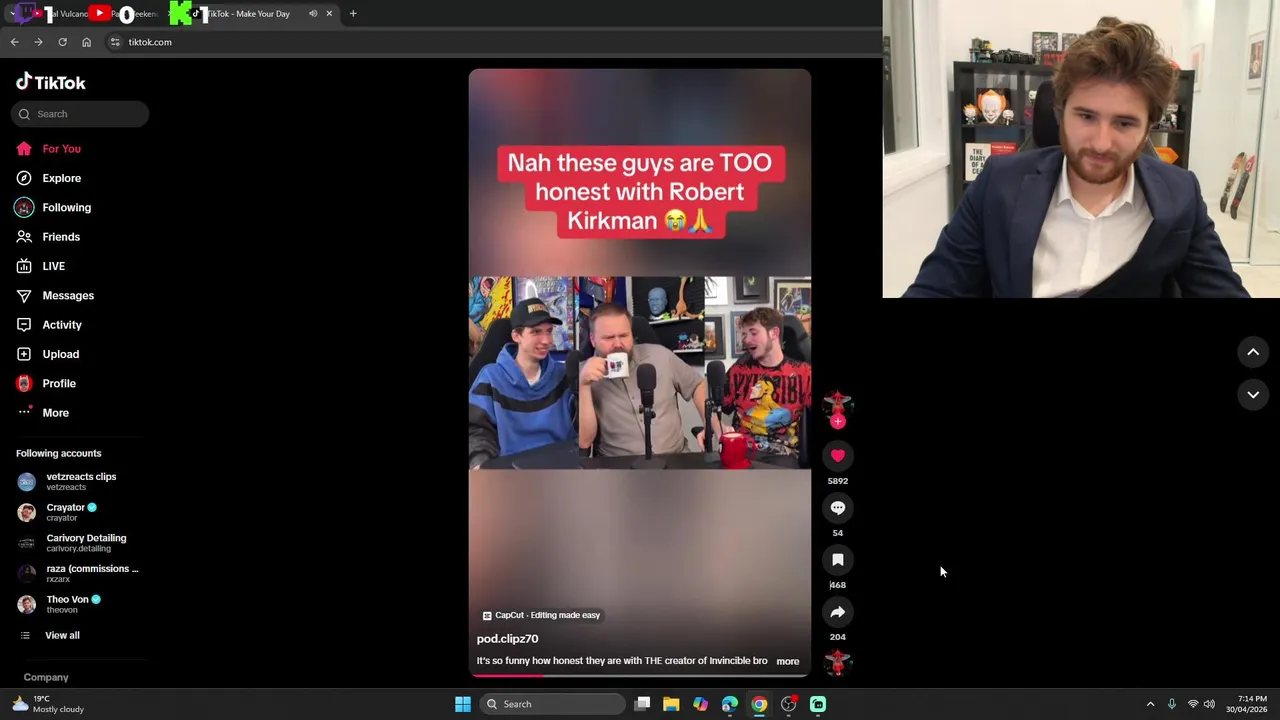Go to the next video
Screen dimensions: 1280x720
pyautogui.click(x=1253, y=395)
